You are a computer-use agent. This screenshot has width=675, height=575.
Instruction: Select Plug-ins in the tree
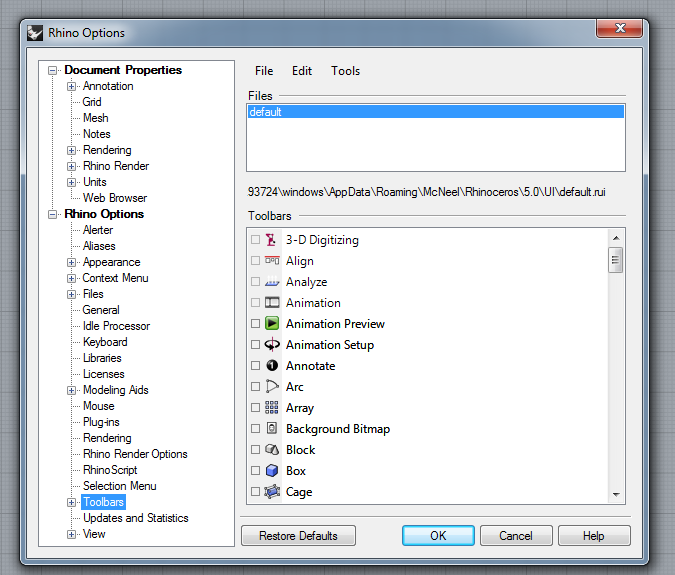tap(101, 422)
